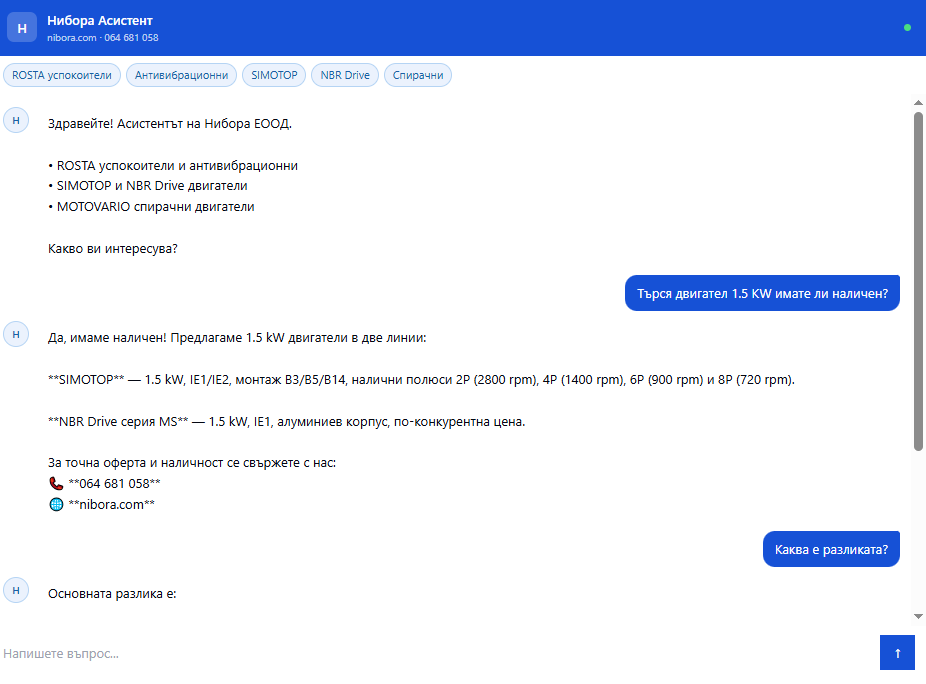
Task: Click the Нибора Асистент avatar in header
Action: click(22, 28)
